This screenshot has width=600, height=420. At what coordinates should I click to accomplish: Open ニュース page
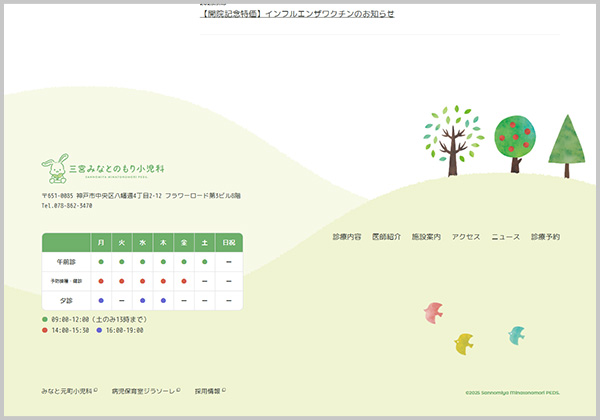click(x=505, y=237)
